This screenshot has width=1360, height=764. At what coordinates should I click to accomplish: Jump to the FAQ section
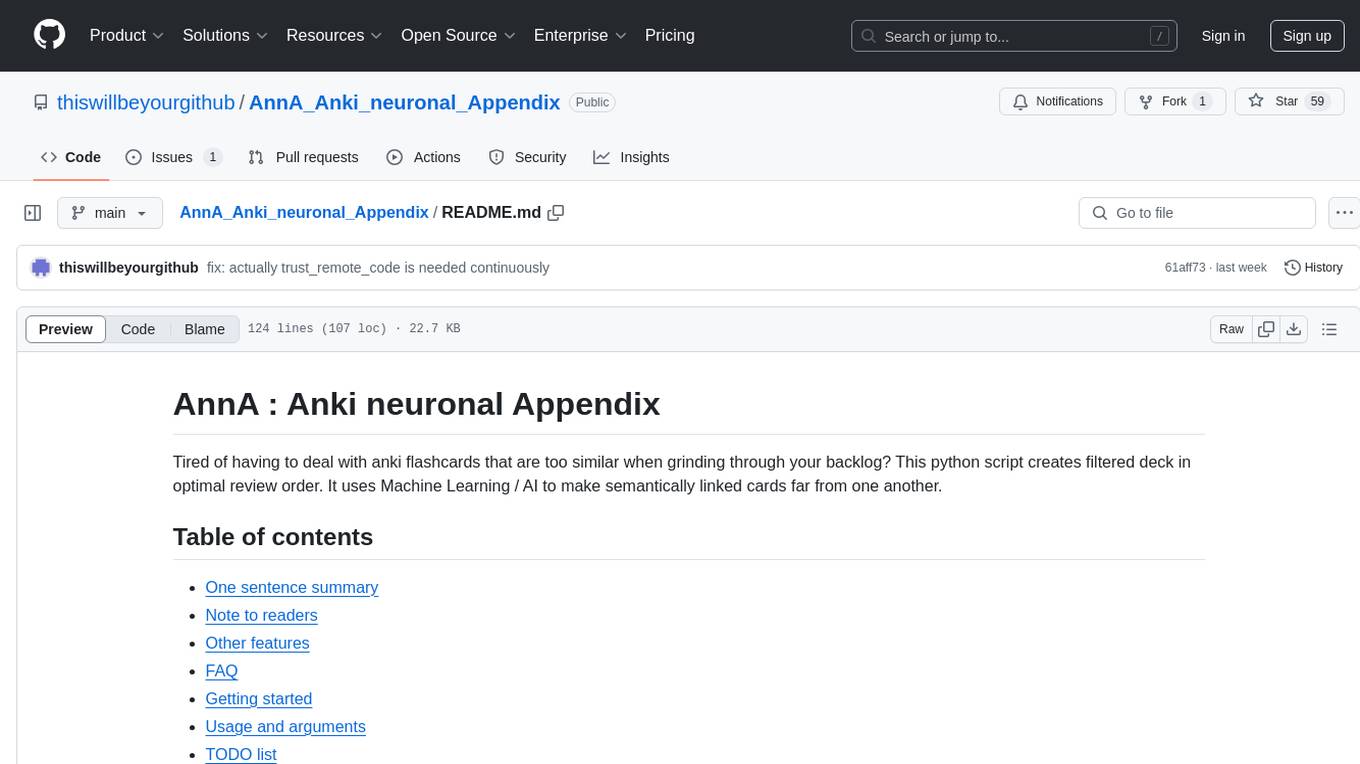[x=222, y=671]
